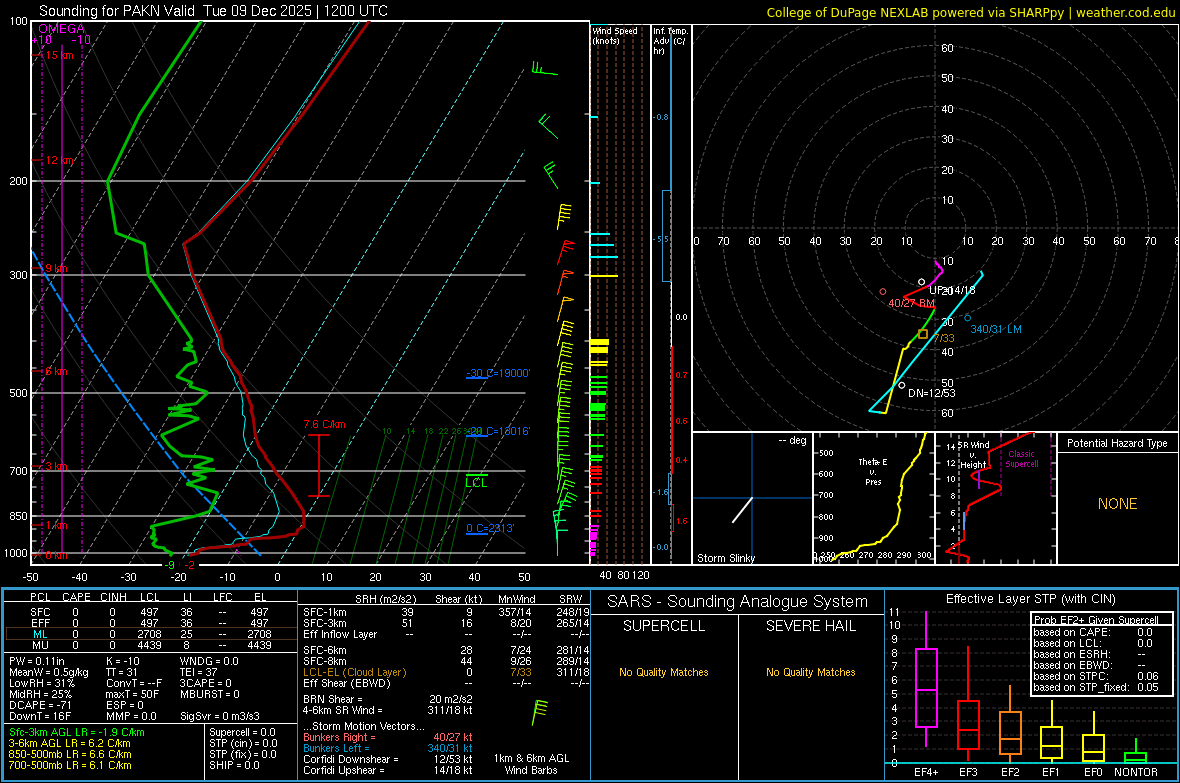Click the green LCL label on skew-T
Image resolution: width=1180 pixels, height=783 pixels.
(x=476, y=483)
